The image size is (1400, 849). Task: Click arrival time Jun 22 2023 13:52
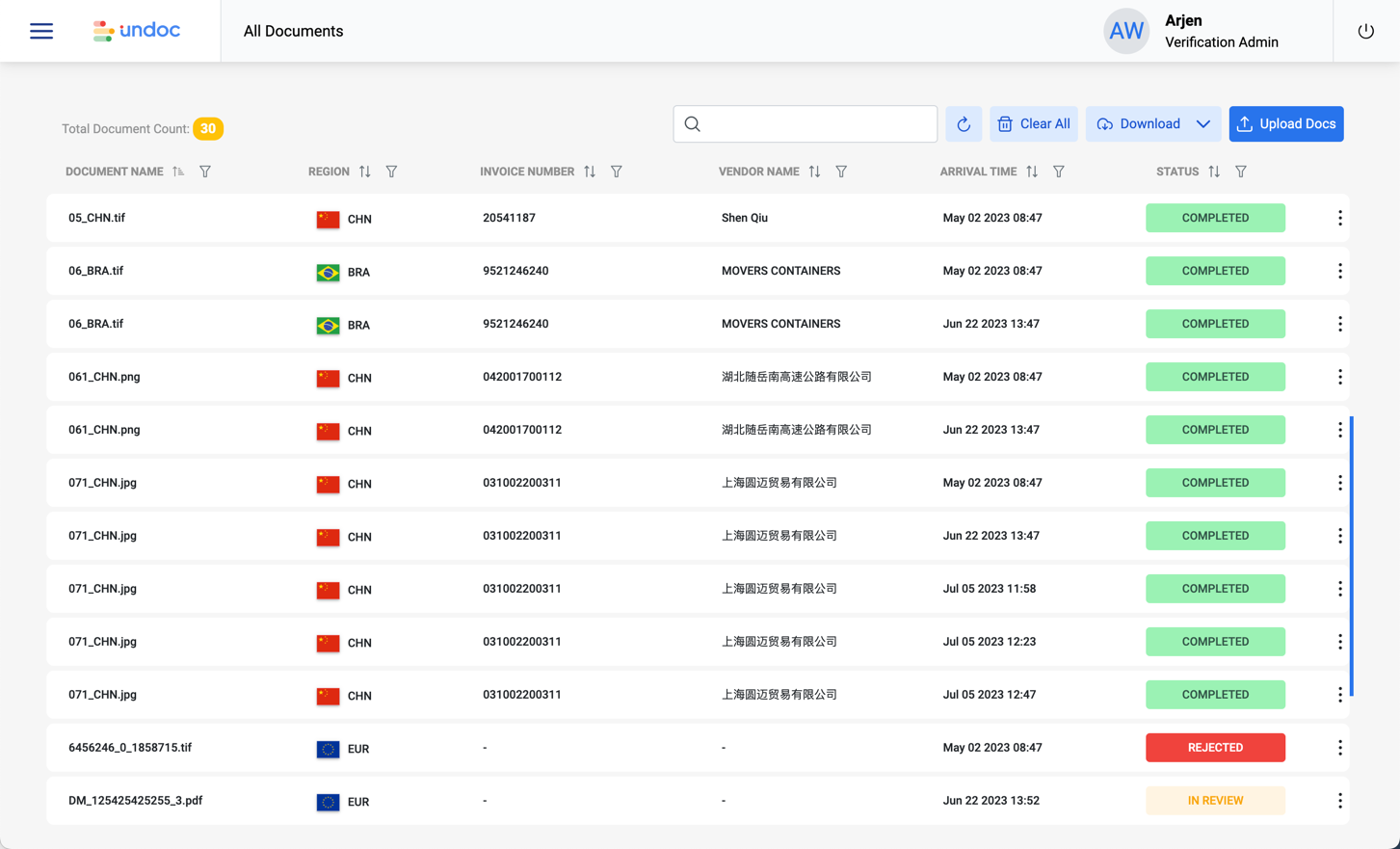pos(991,801)
